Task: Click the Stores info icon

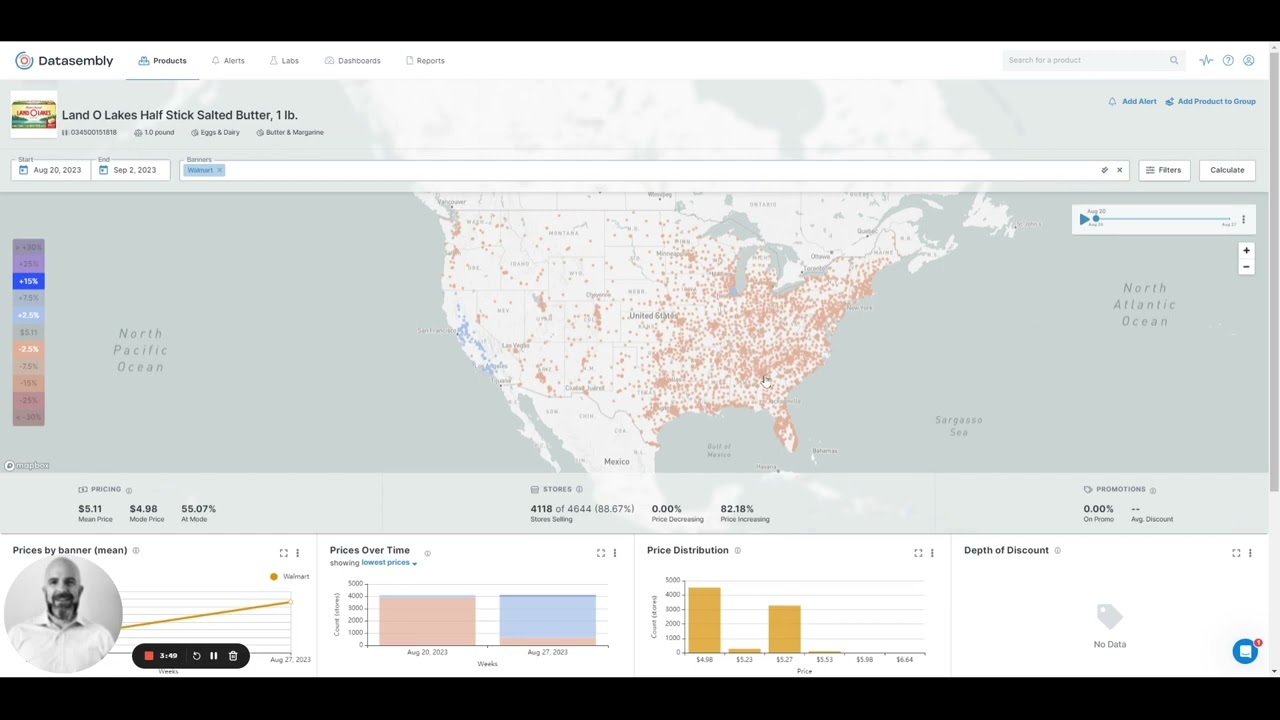Action: pos(579,490)
